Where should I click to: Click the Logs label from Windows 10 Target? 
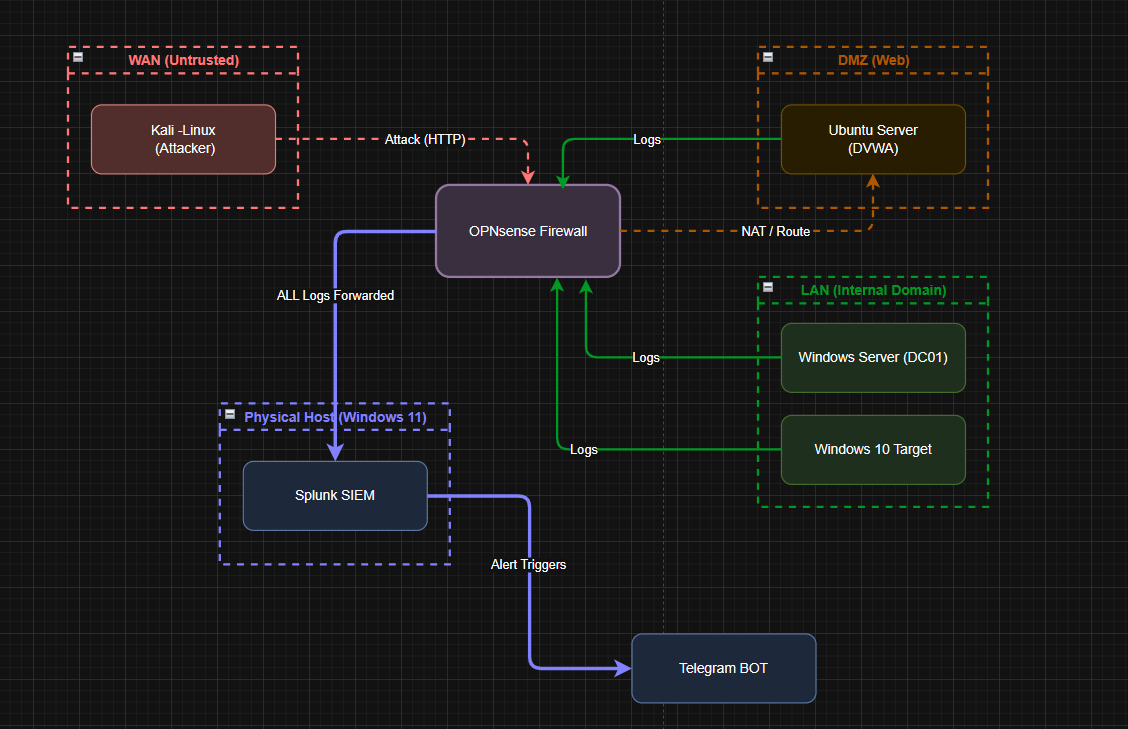pyautogui.click(x=583, y=450)
